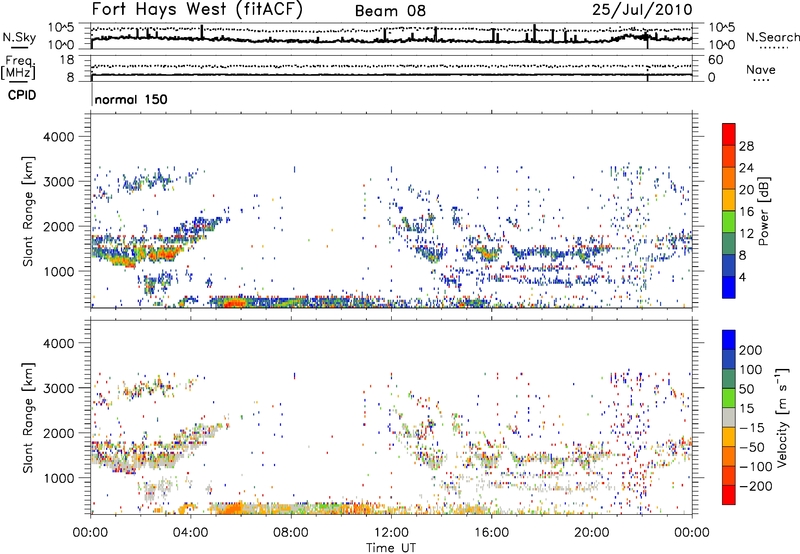Click the '2000' tick of velocity panel

(58, 433)
